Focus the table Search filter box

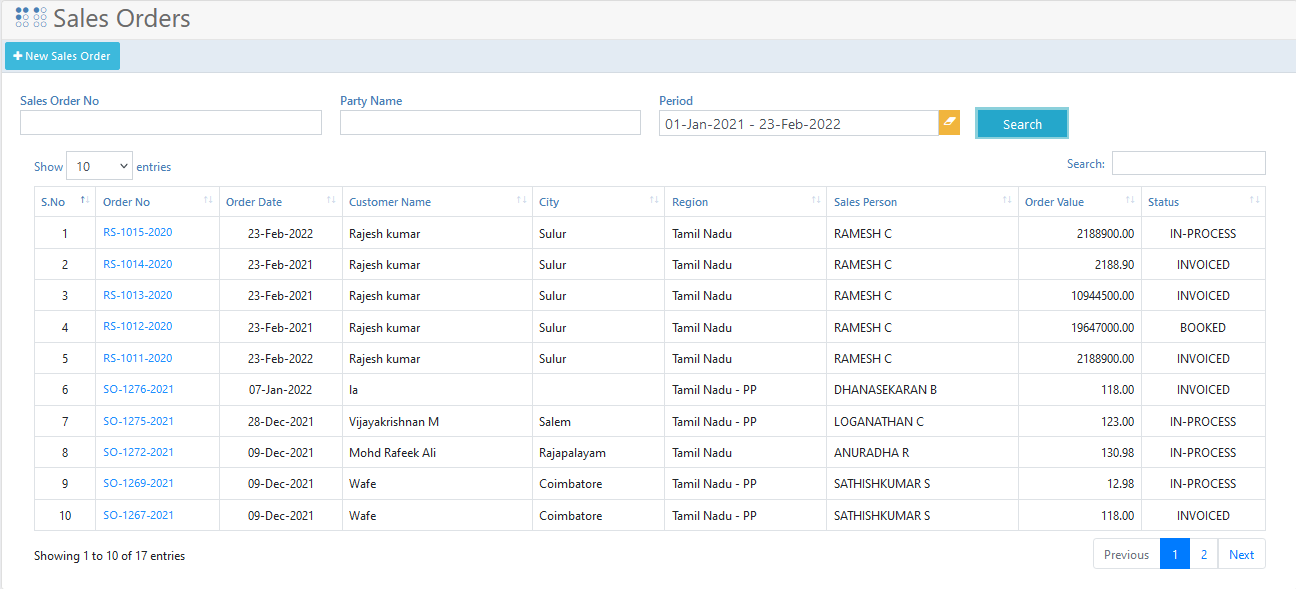click(1188, 163)
